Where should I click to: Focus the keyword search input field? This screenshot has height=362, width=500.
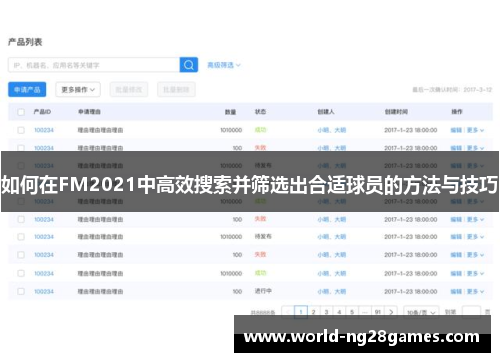tap(94, 65)
